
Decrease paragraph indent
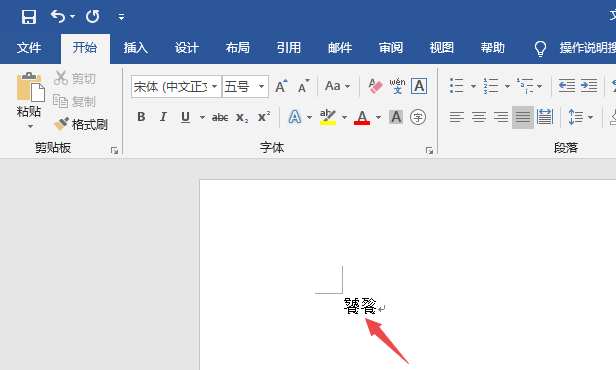point(567,86)
